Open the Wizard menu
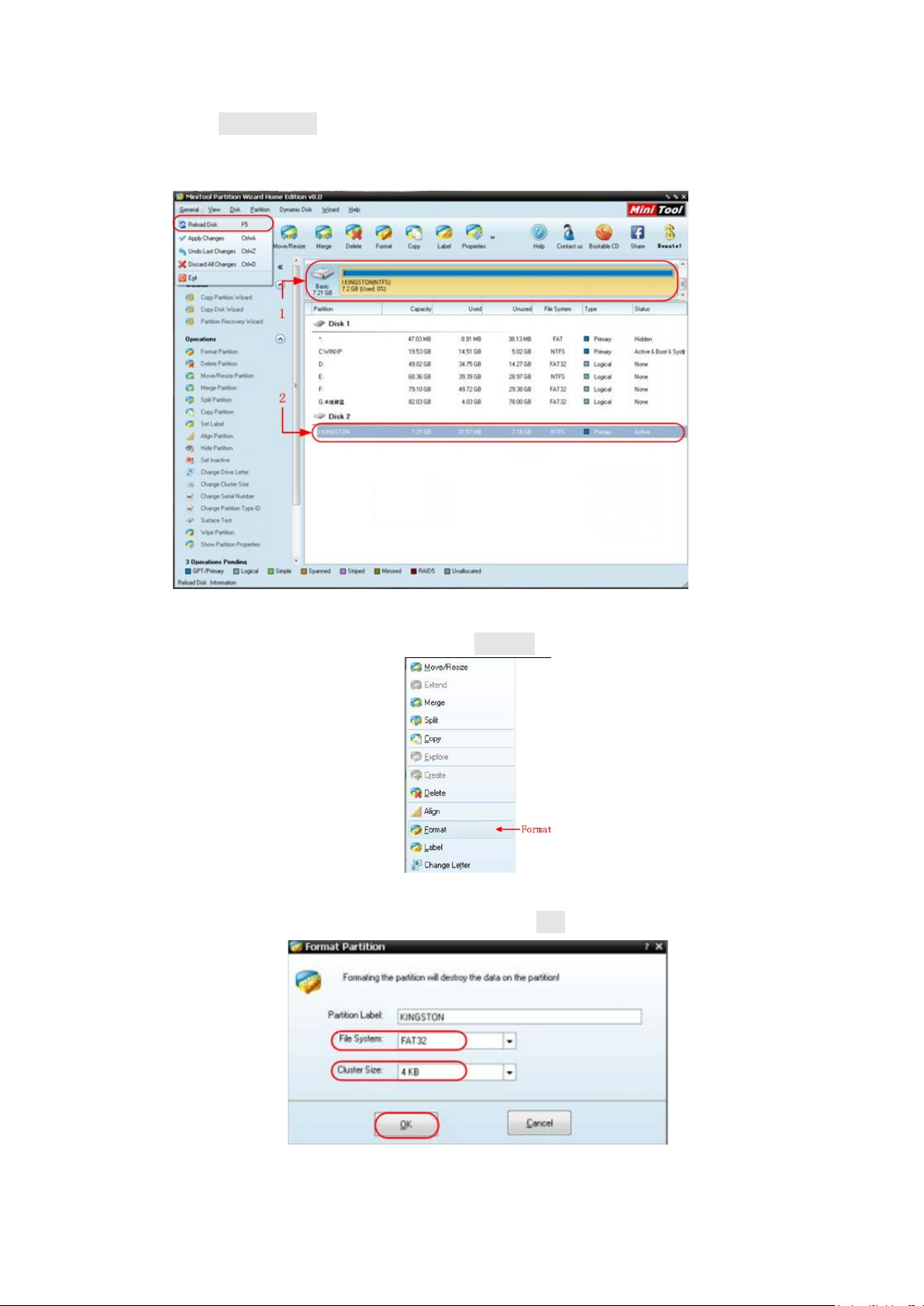Viewport: 924px width, 1306px height. click(x=330, y=210)
